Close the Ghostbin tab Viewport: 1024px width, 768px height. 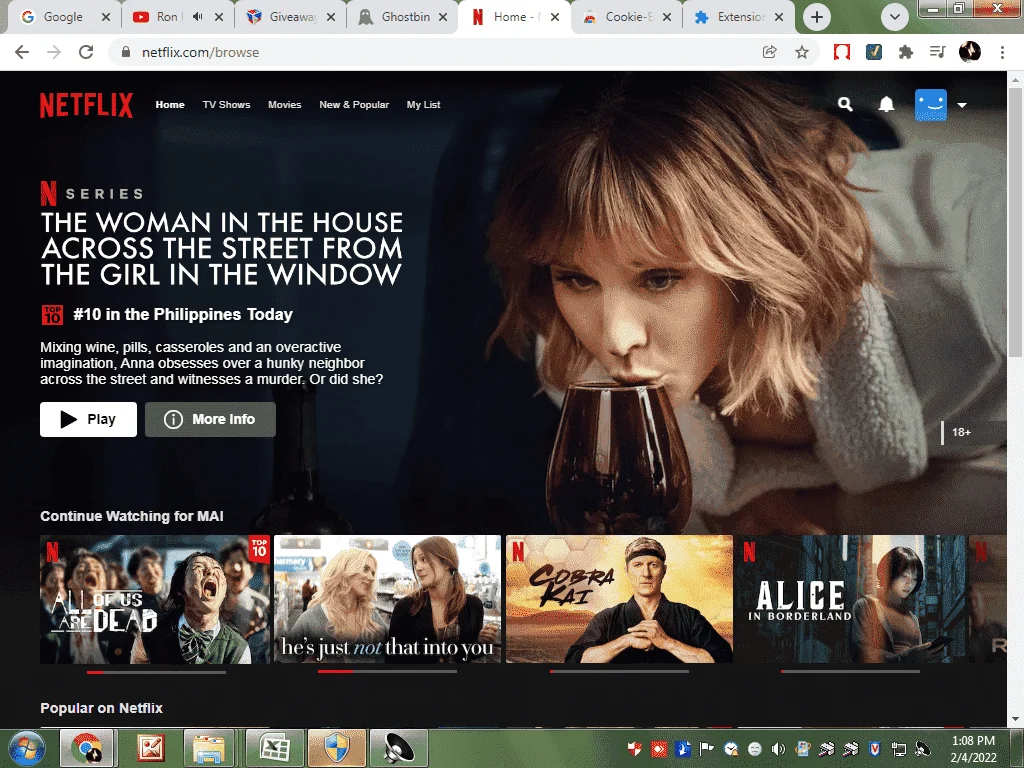tap(443, 17)
